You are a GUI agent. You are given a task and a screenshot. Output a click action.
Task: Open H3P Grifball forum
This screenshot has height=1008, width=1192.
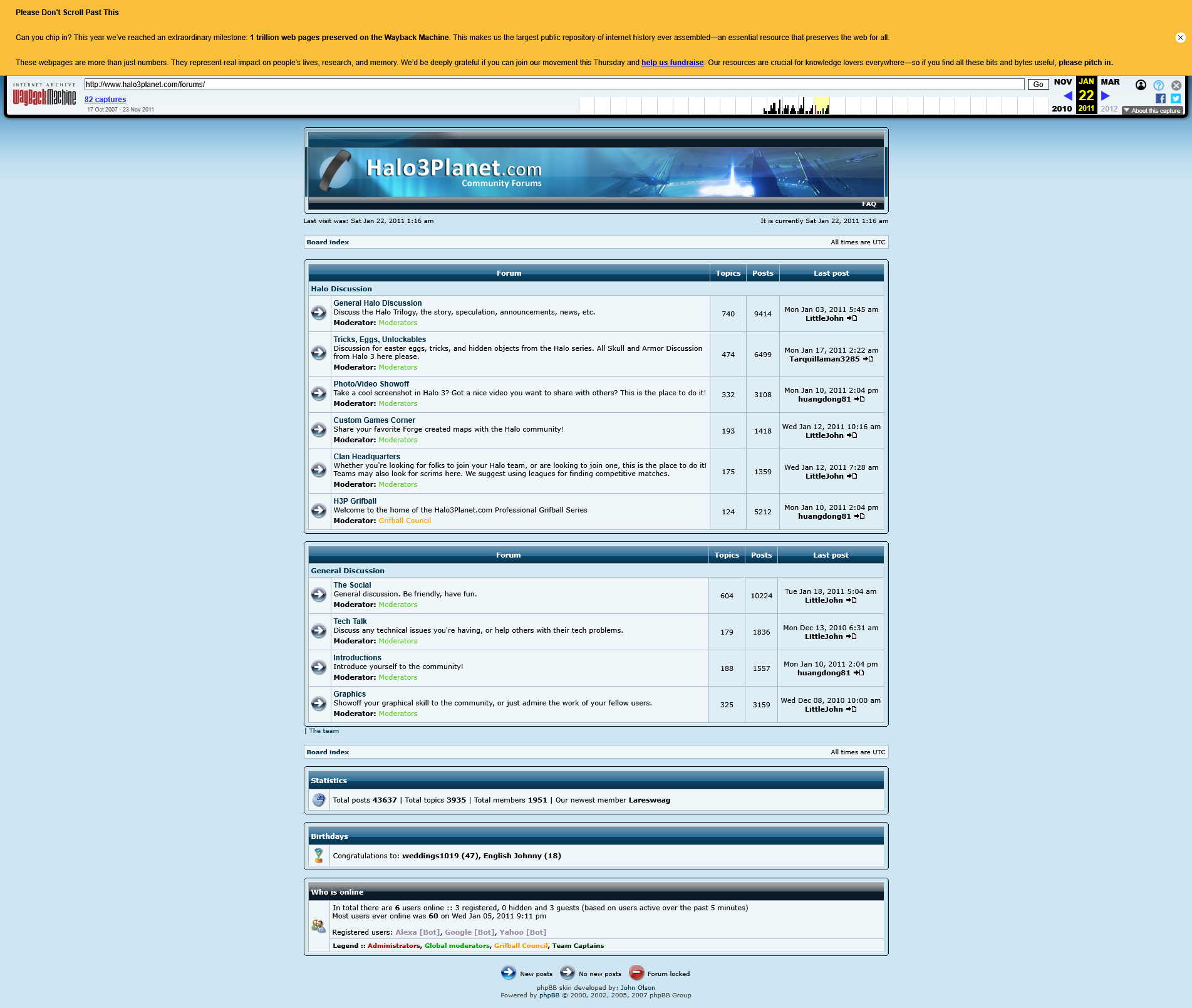coord(355,501)
